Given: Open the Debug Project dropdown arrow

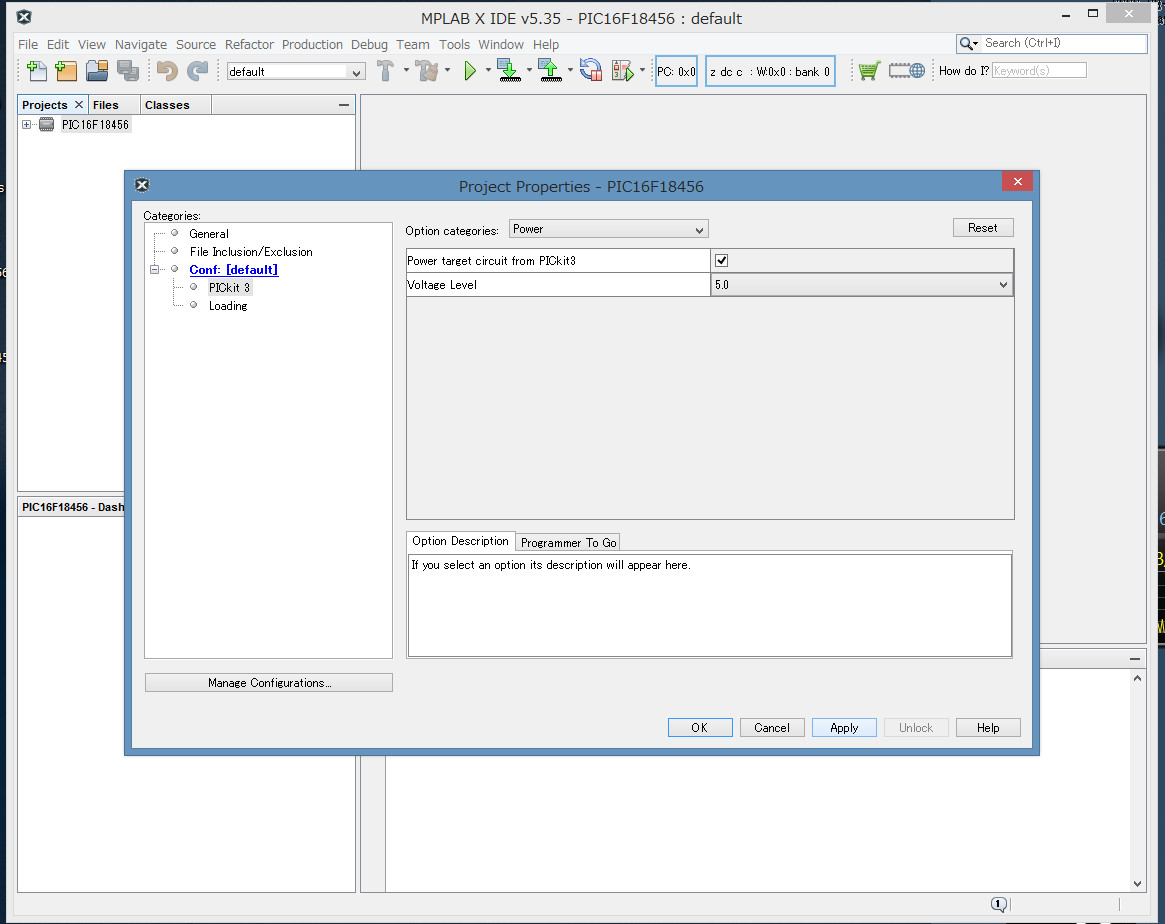Looking at the screenshot, I should [642, 71].
